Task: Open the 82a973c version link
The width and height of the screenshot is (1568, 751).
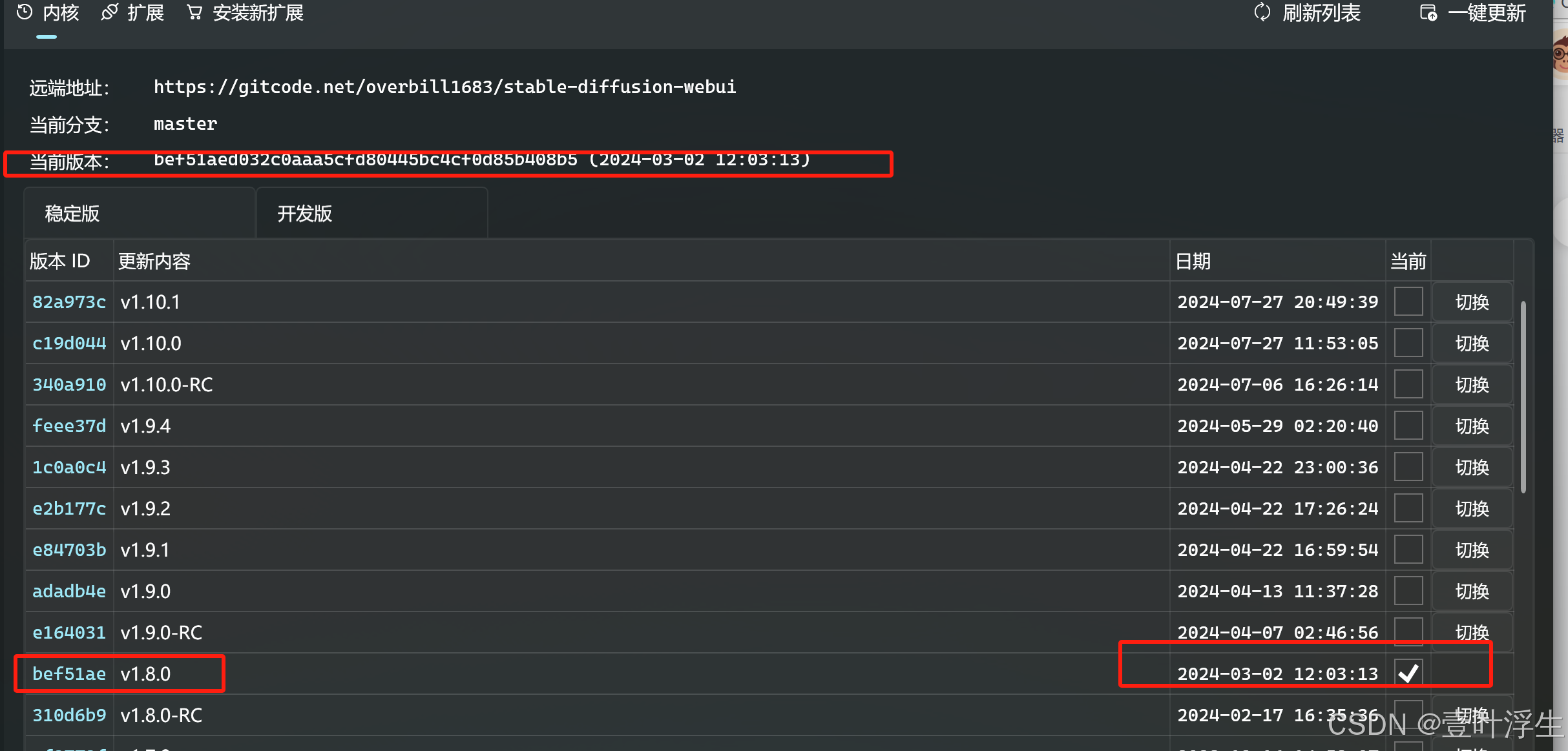Action: [x=69, y=301]
